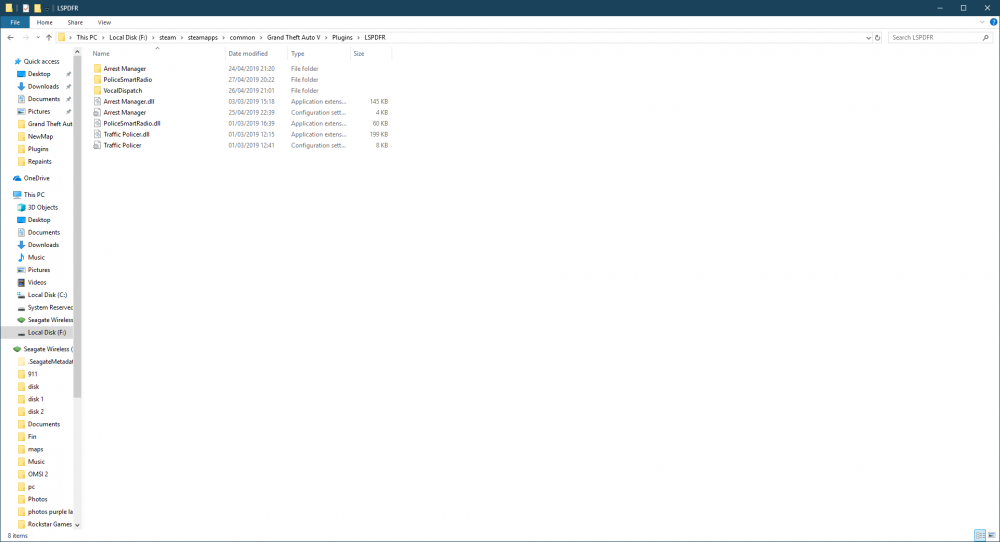Click path separator chevron after Plugins

359,38
